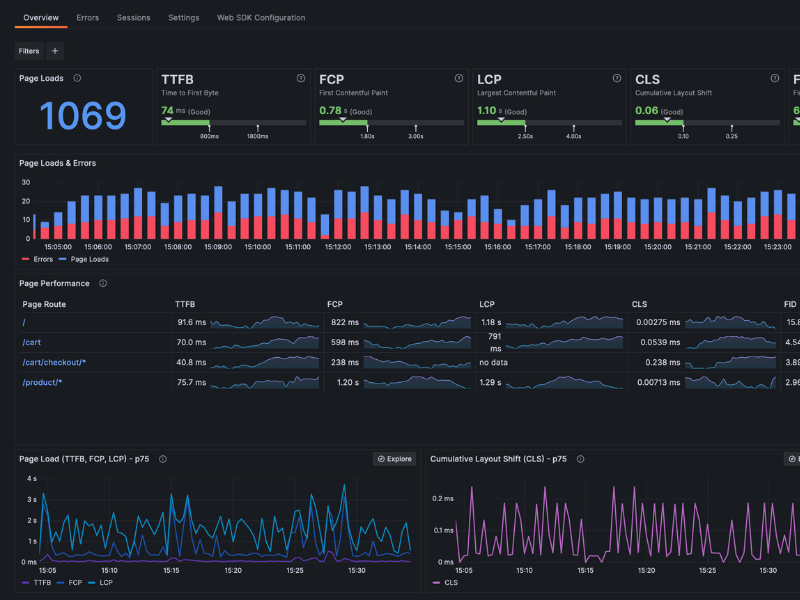The width and height of the screenshot is (800, 600).
Task: Click the 1.29 s LCP cell
Action: [x=491, y=382]
